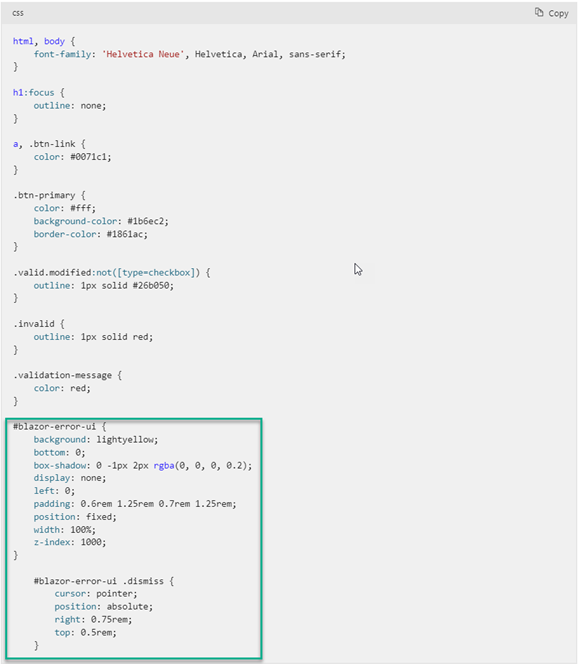Click the 'Helvetica Neue' font string
Screen dimensions: 578x664
[x=143, y=54]
